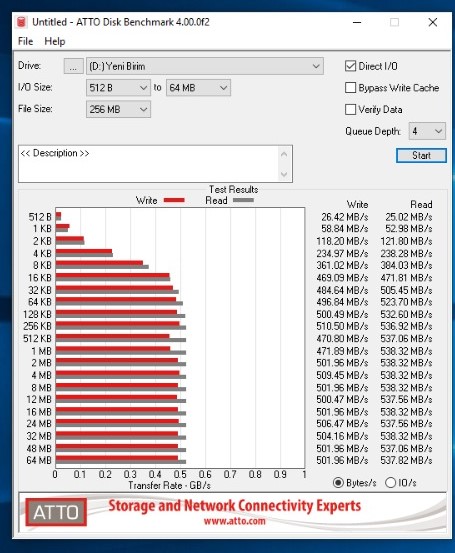Click into the Description text box

point(148,164)
